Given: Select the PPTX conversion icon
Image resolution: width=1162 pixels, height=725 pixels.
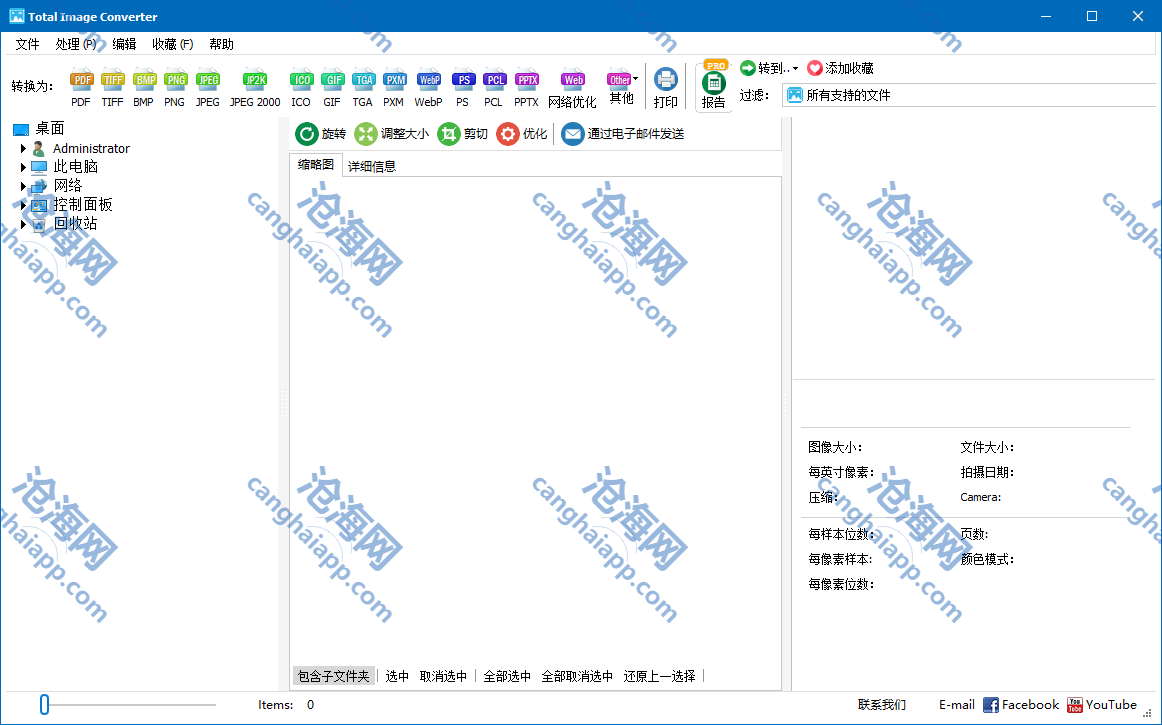Looking at the screenshot, I should [526, 81].
